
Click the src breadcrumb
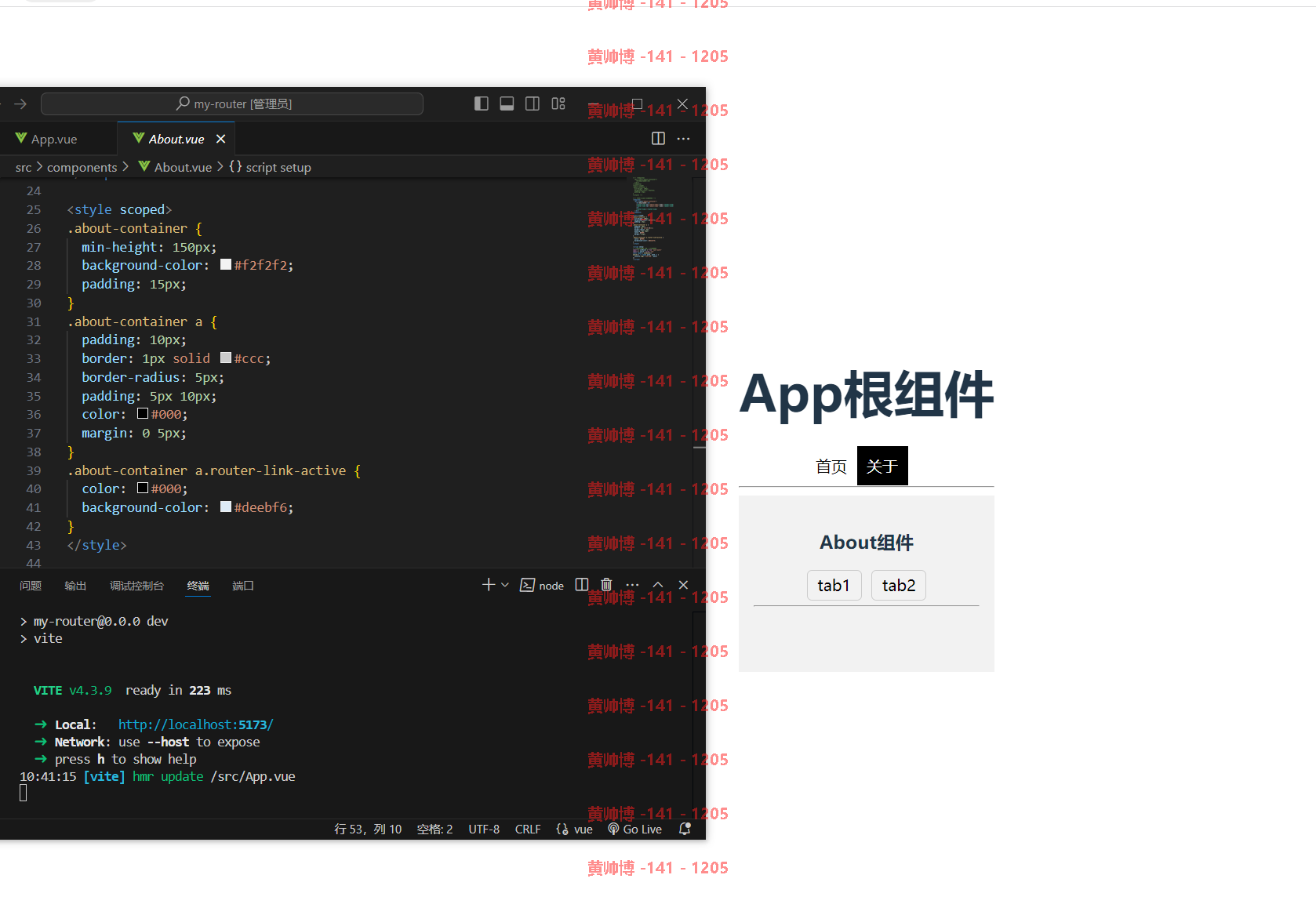click(x=24, y=167)
